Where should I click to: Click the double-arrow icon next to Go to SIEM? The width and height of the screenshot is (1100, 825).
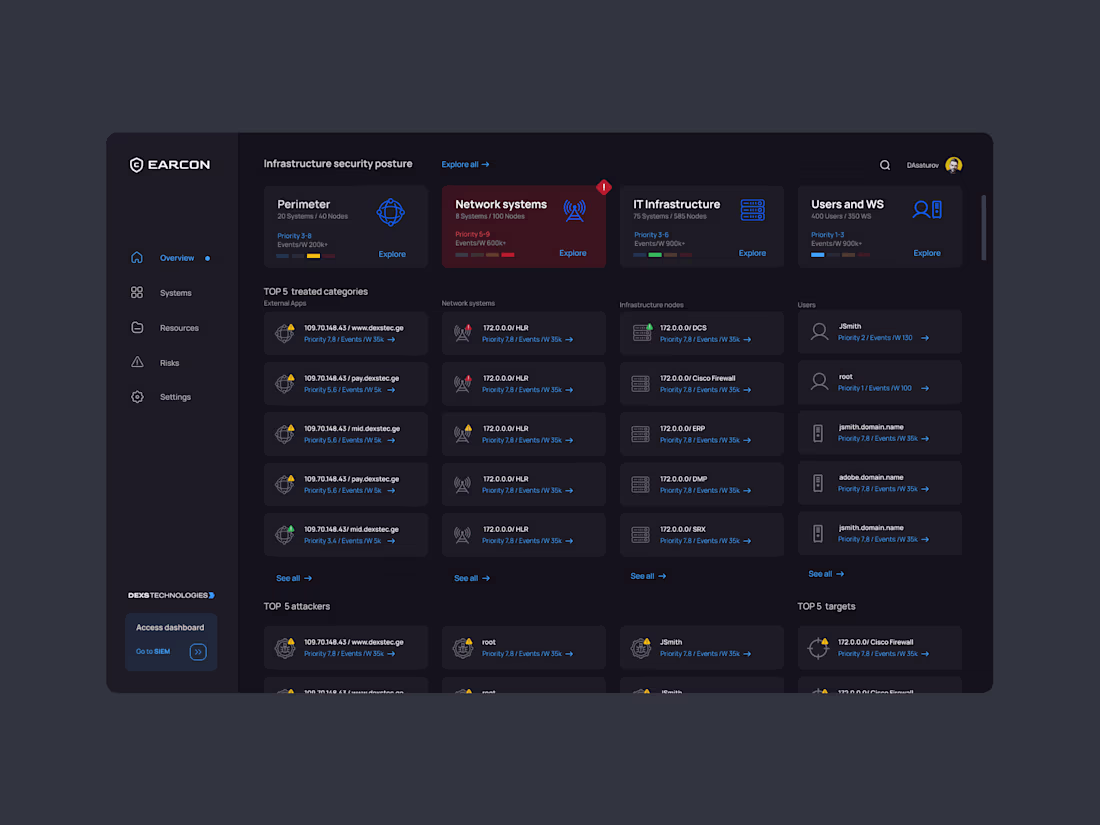(198, 651)
